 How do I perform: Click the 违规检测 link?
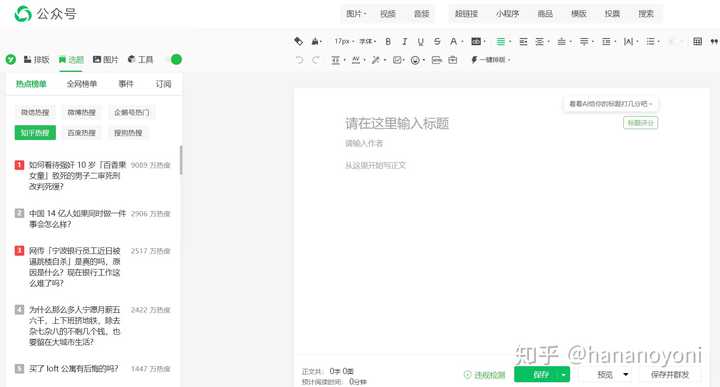click(x=484, y=375)
